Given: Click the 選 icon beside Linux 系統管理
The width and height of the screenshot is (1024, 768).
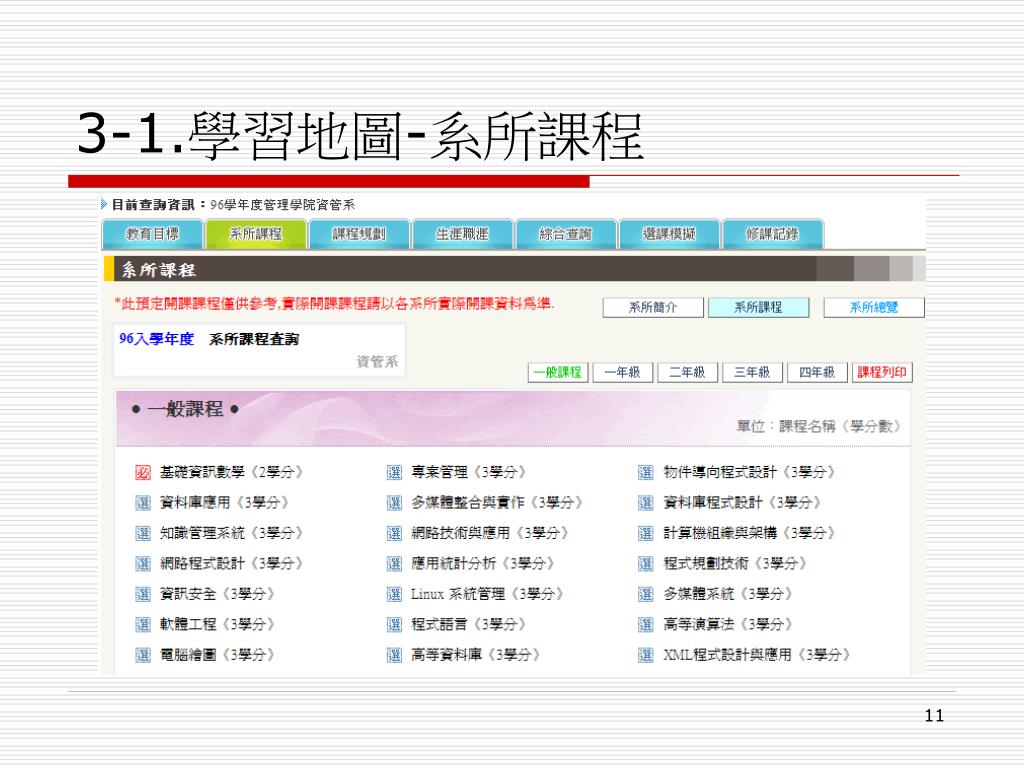Looking at the screenshot, I should tap(394, 594).
